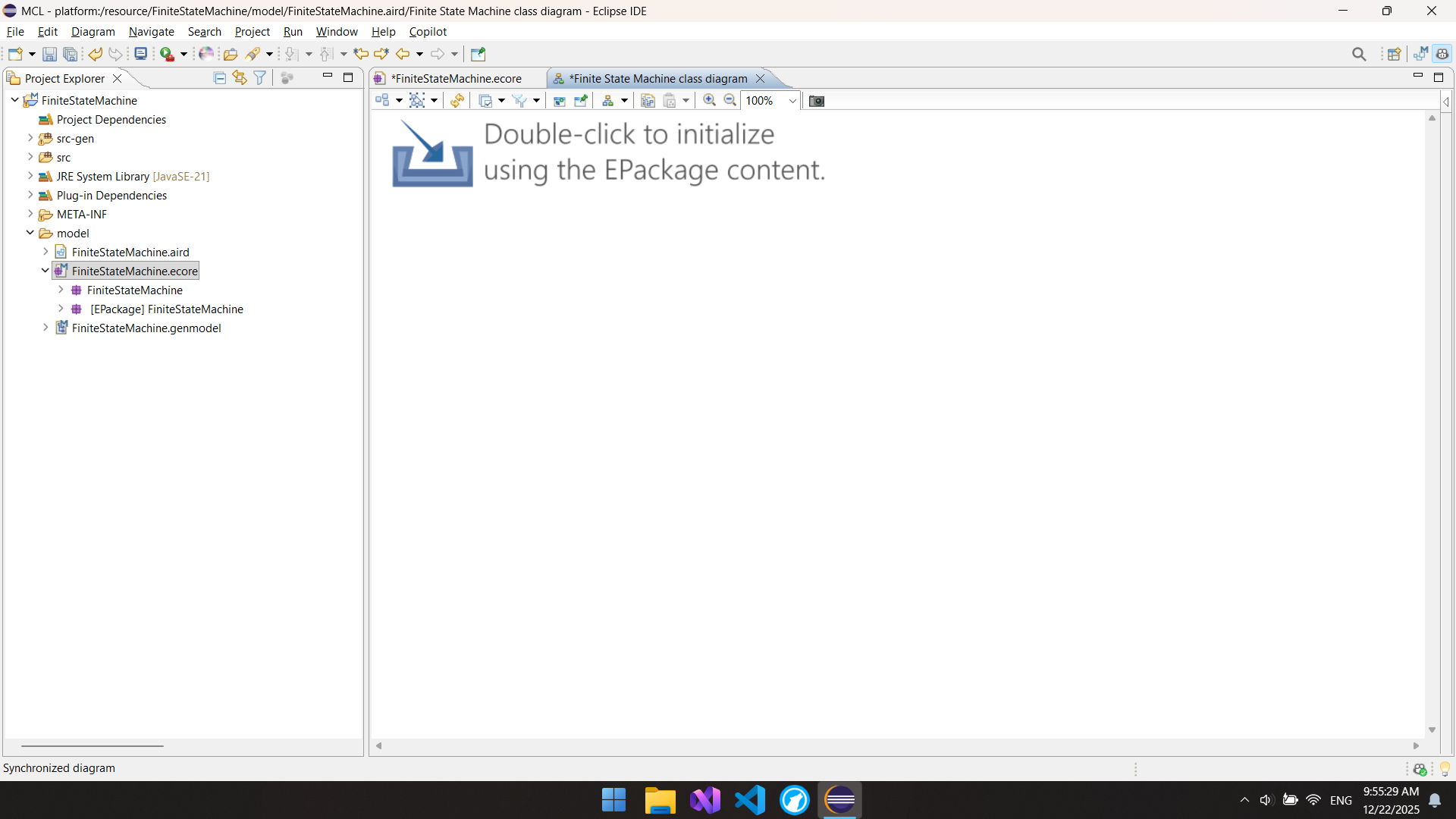The width and height of the screenshot is (1456, 819).
Task: Open File Explorer from the Windows taskbar
Action: tap(659, 800)
